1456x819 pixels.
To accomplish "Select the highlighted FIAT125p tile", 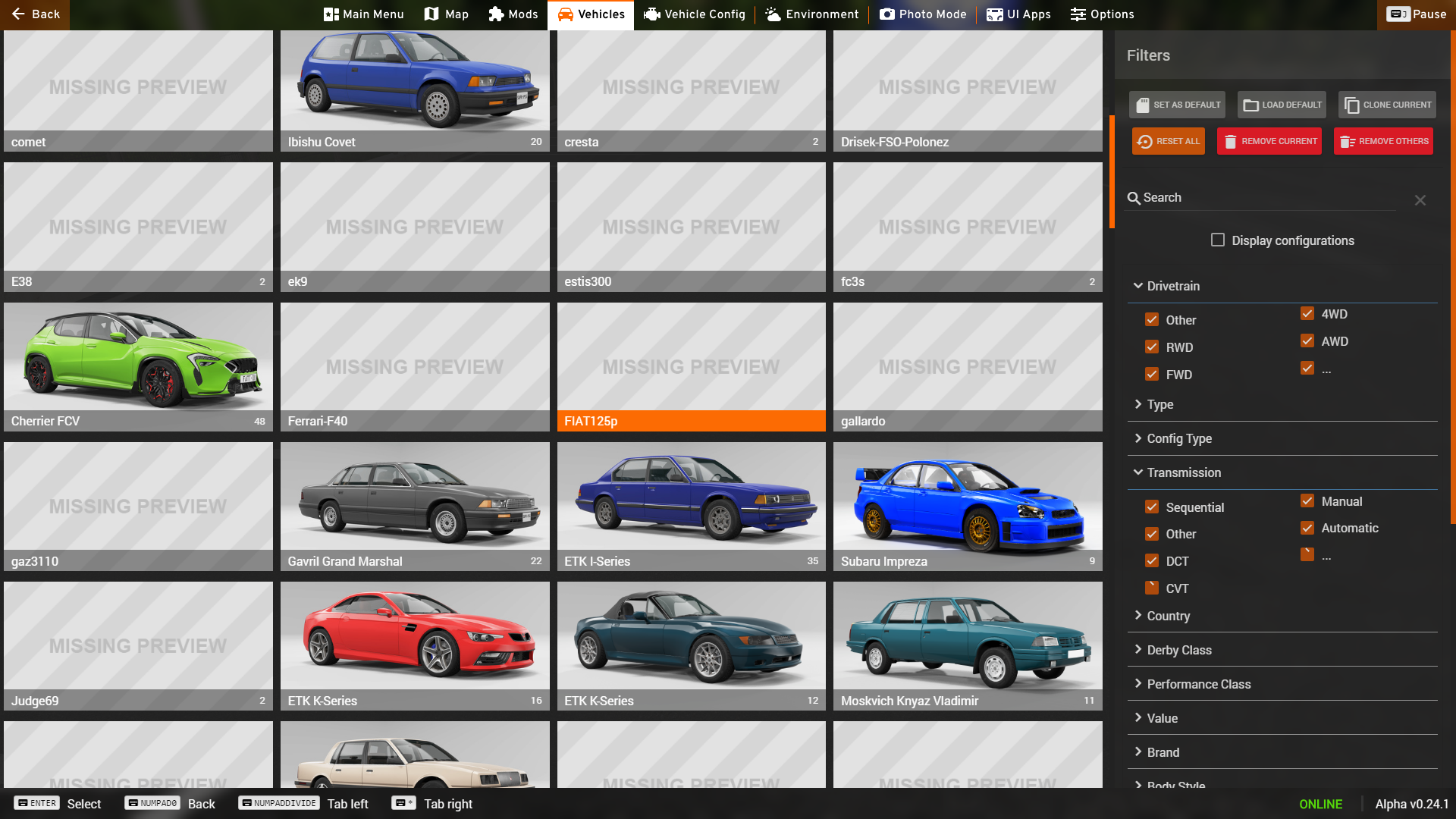I will point(692,367).
